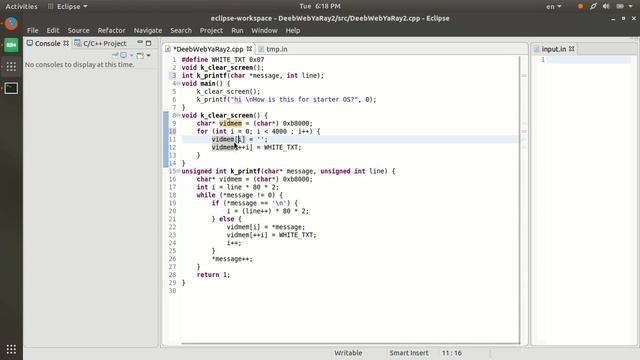The height and width of the screenshot is (360, 640).
Task: Open the Source menu
Action: 78,30
